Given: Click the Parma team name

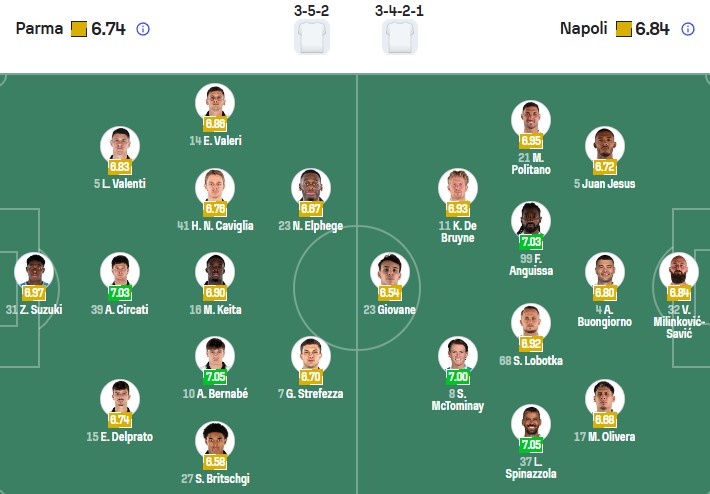Looking at the screenshot, I should [39, 29].
